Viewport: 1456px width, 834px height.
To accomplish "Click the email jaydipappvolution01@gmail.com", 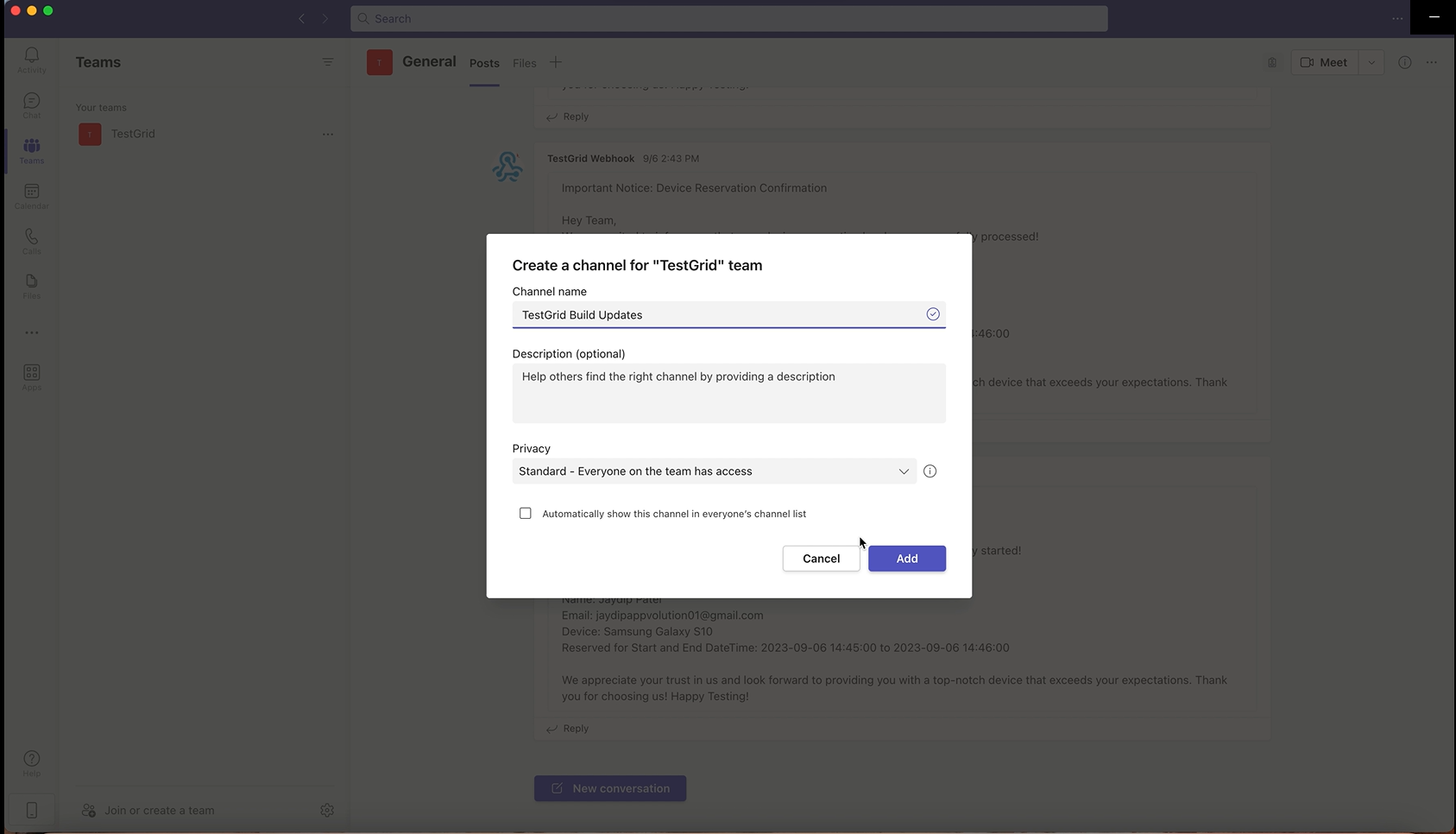I will [679, 616].
